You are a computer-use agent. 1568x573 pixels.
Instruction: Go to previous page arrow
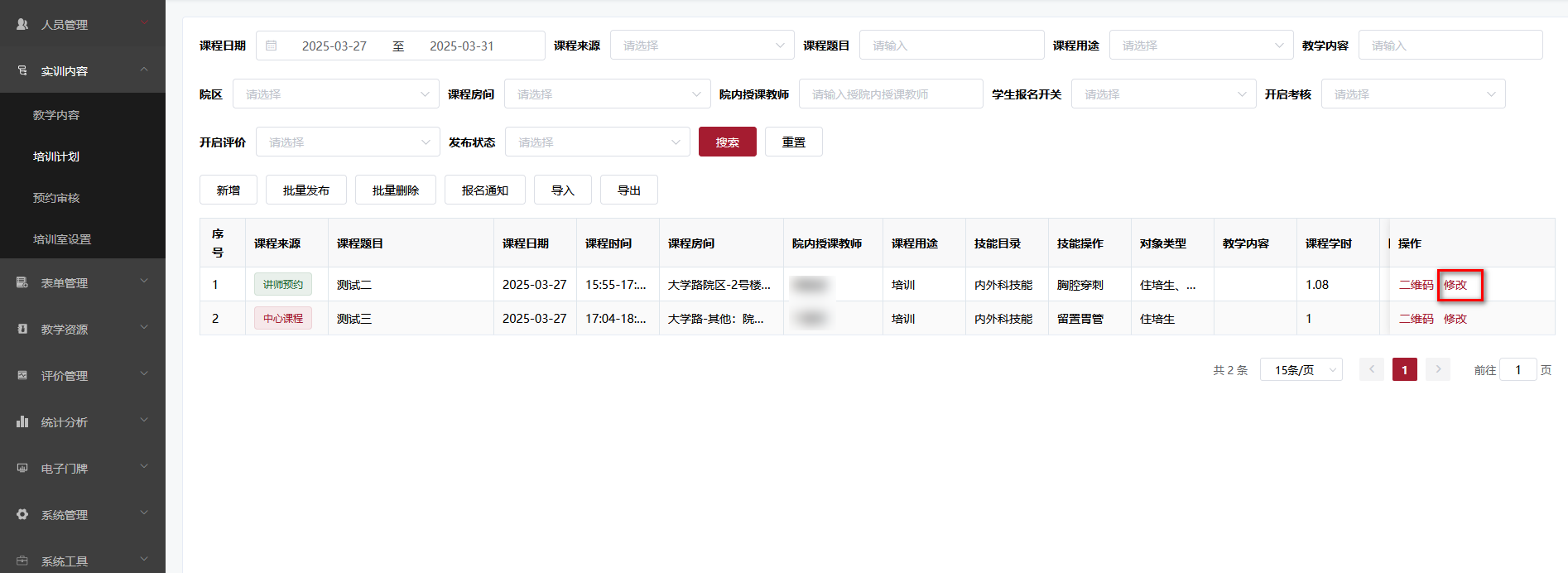[x=1372, y=369]
